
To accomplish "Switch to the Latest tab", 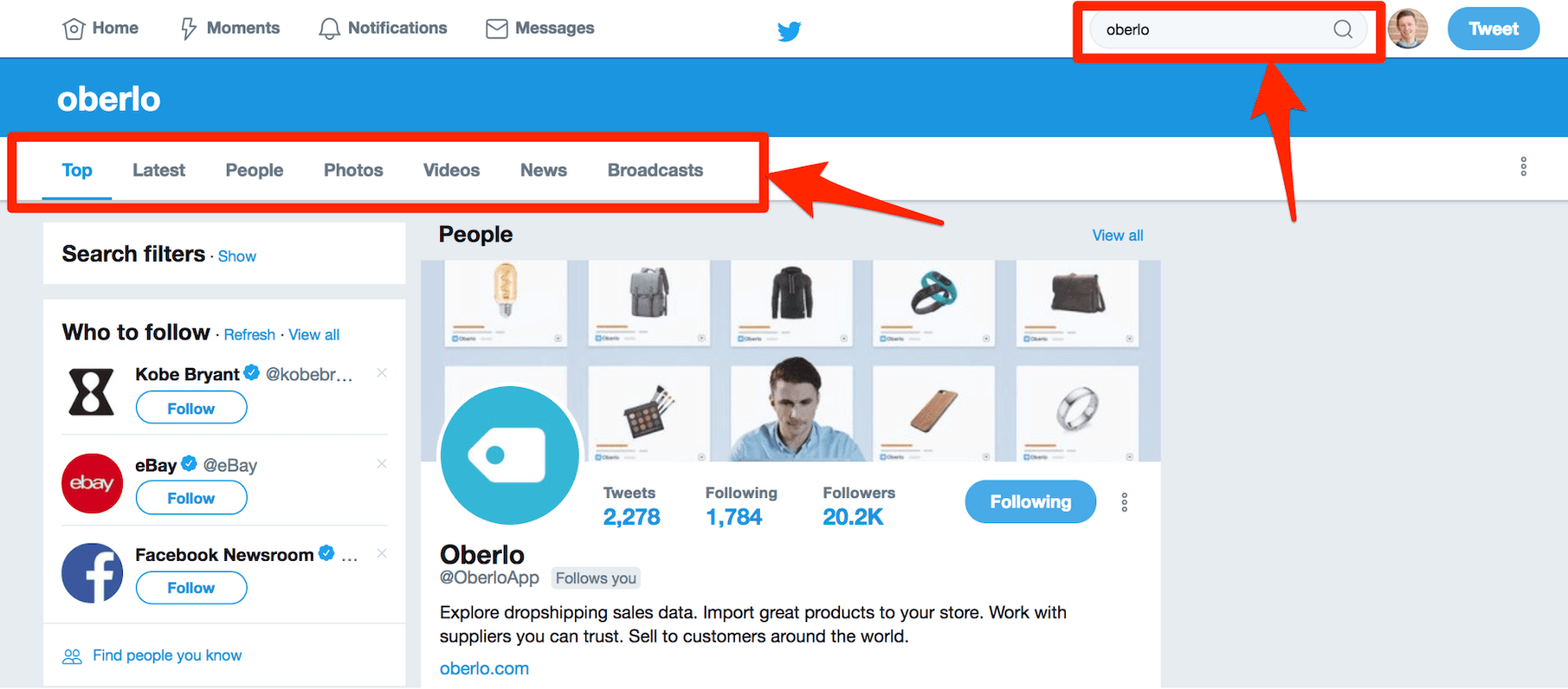I will click(158, 170).
